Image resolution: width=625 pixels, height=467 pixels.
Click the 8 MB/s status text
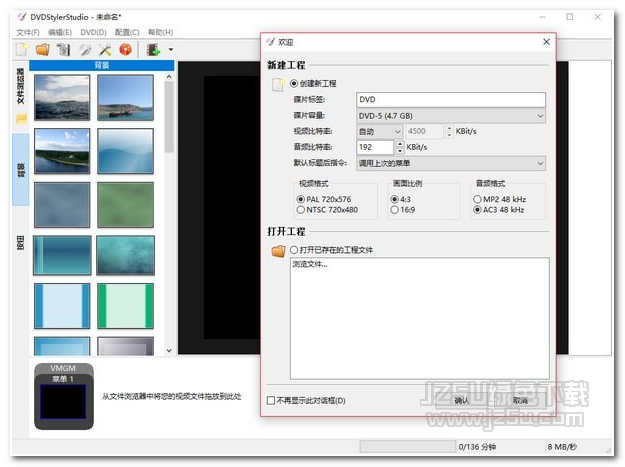tap(562, 447)
